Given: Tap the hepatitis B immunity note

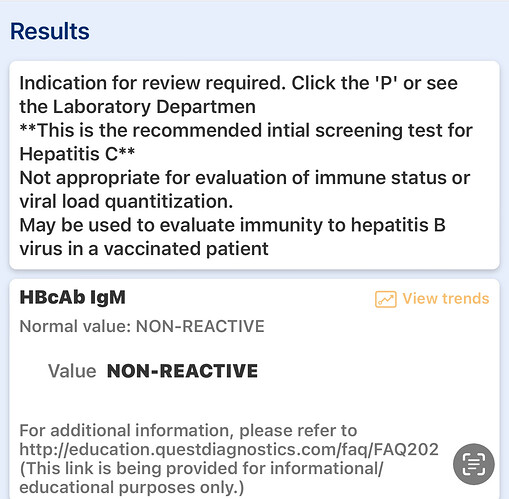Looking at the screenshot, I should pos(233,237).
